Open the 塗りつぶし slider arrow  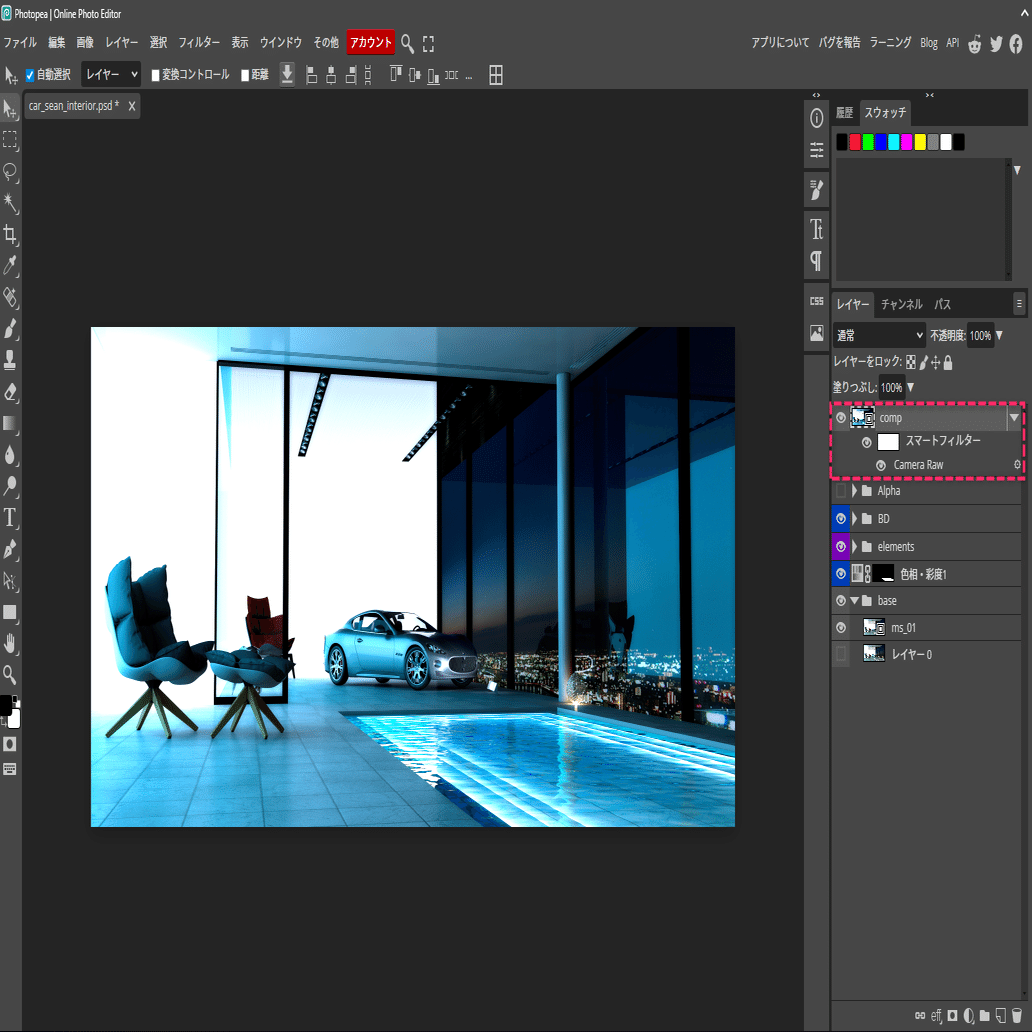pyautogui.click(x=910, y=387)
